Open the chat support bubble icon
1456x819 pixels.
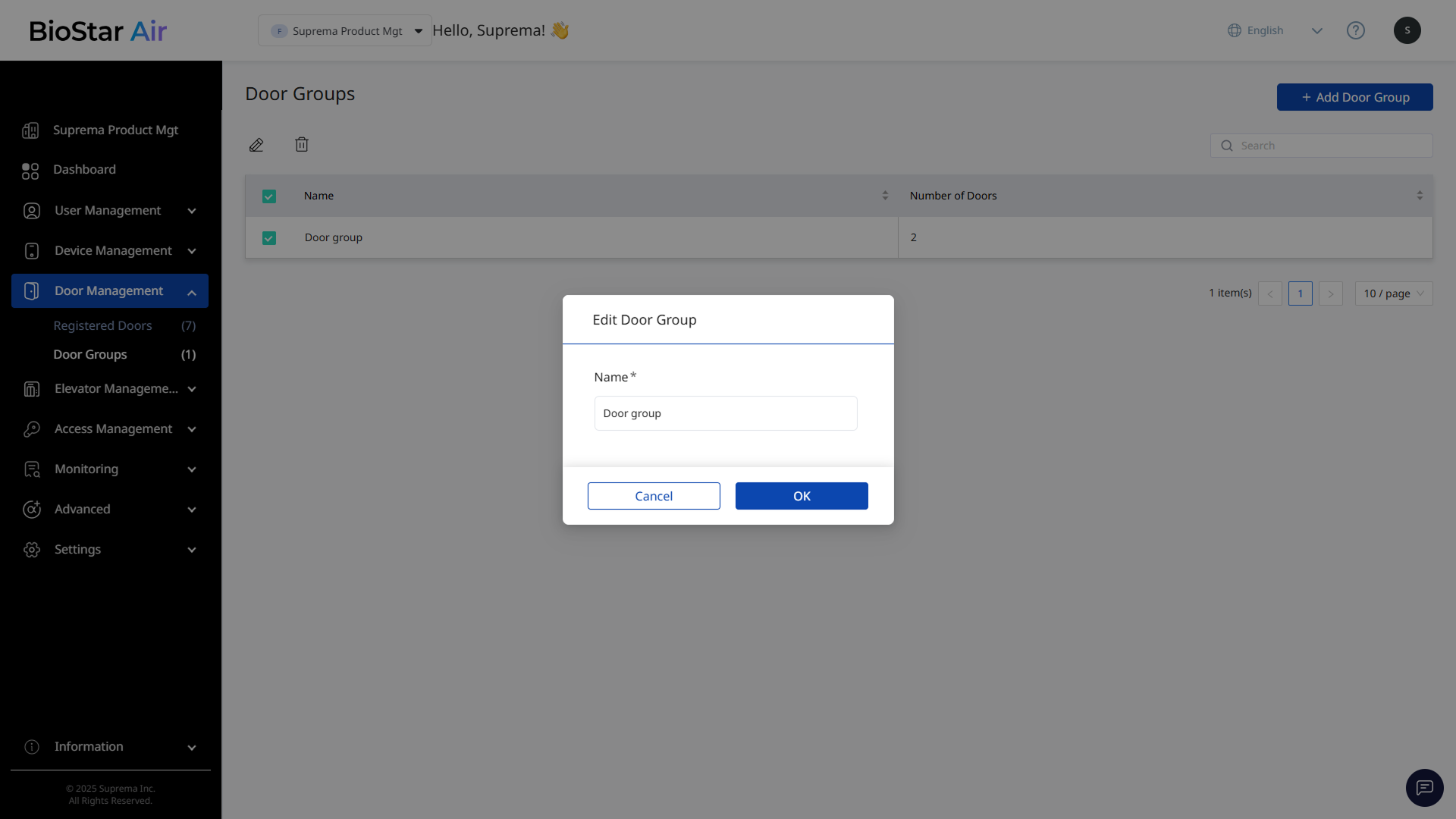(1424, 788)
